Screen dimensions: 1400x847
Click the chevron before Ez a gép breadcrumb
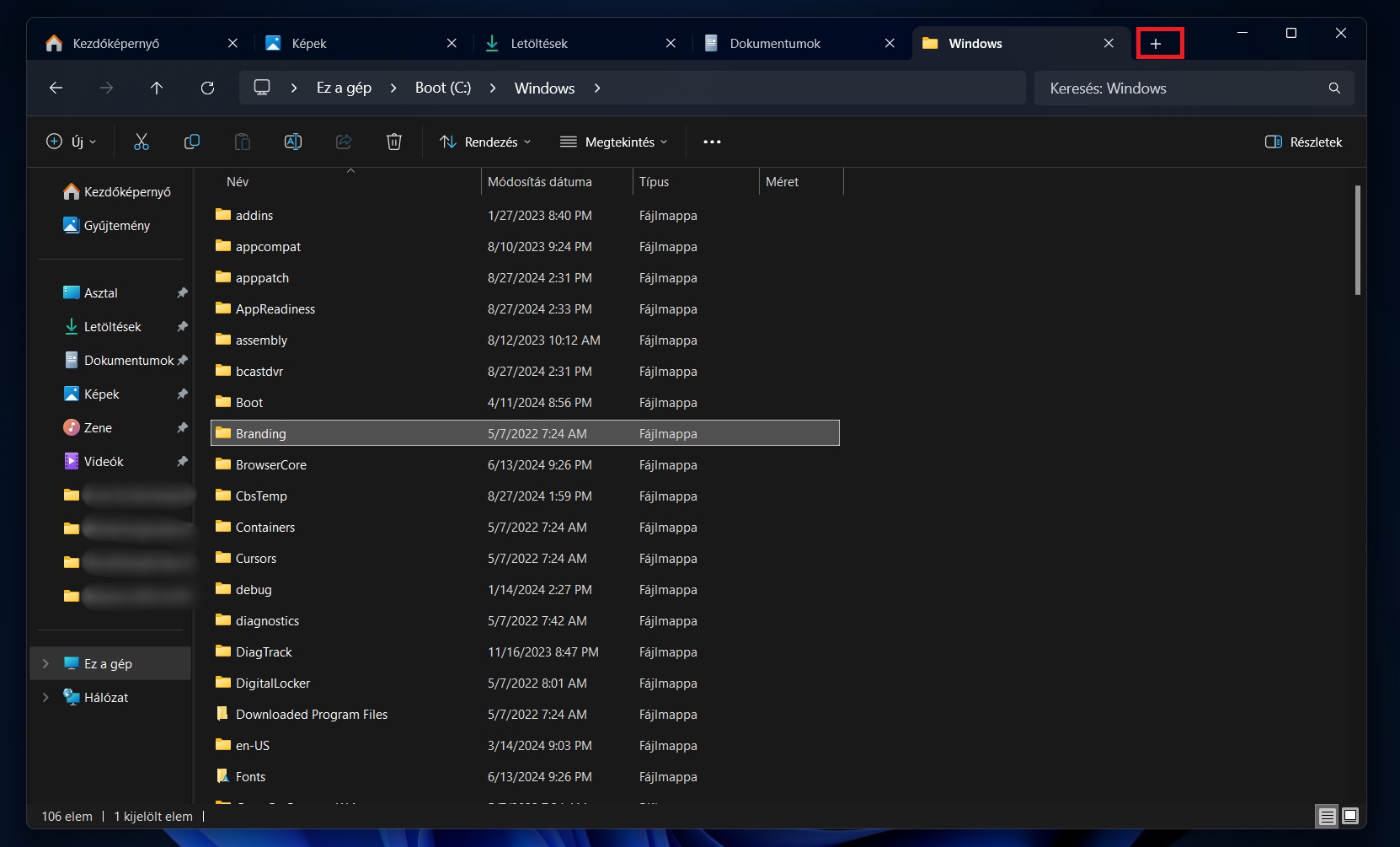(294, 88)
